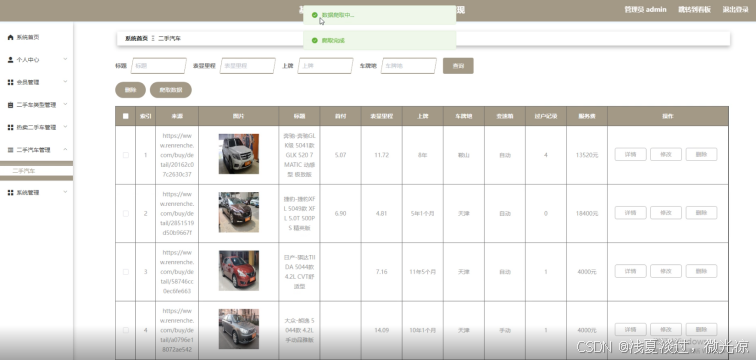Open the red hatchback thumbnail in row 3

coord(239,270)
